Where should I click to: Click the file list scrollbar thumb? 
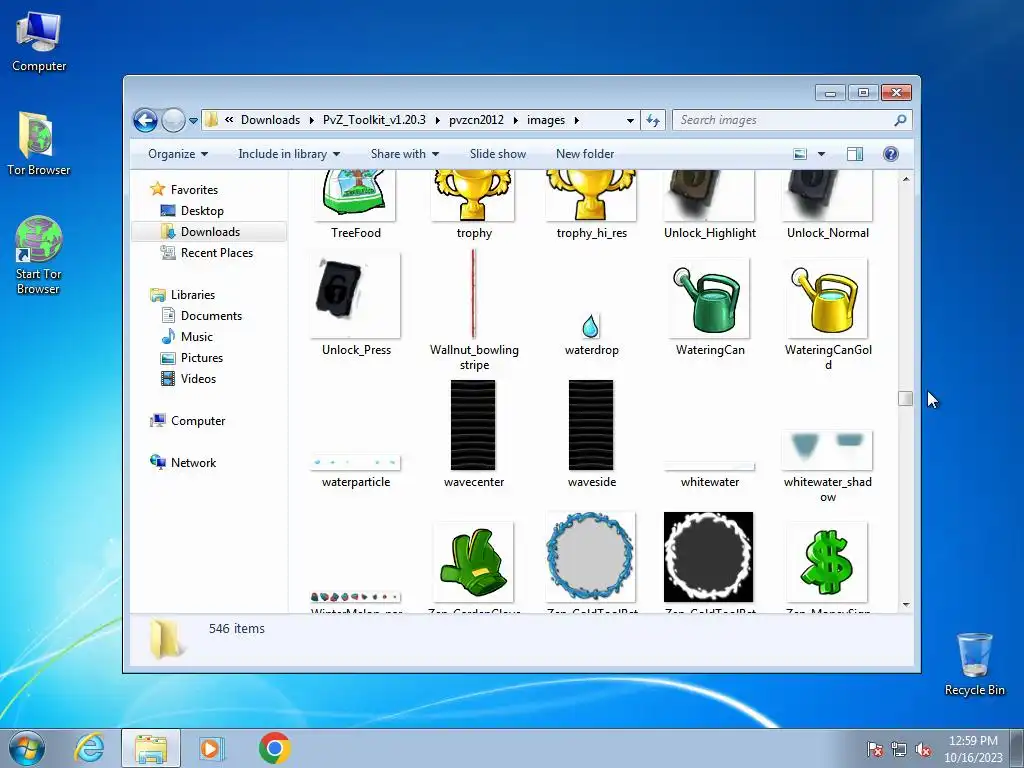pos(905,398)
